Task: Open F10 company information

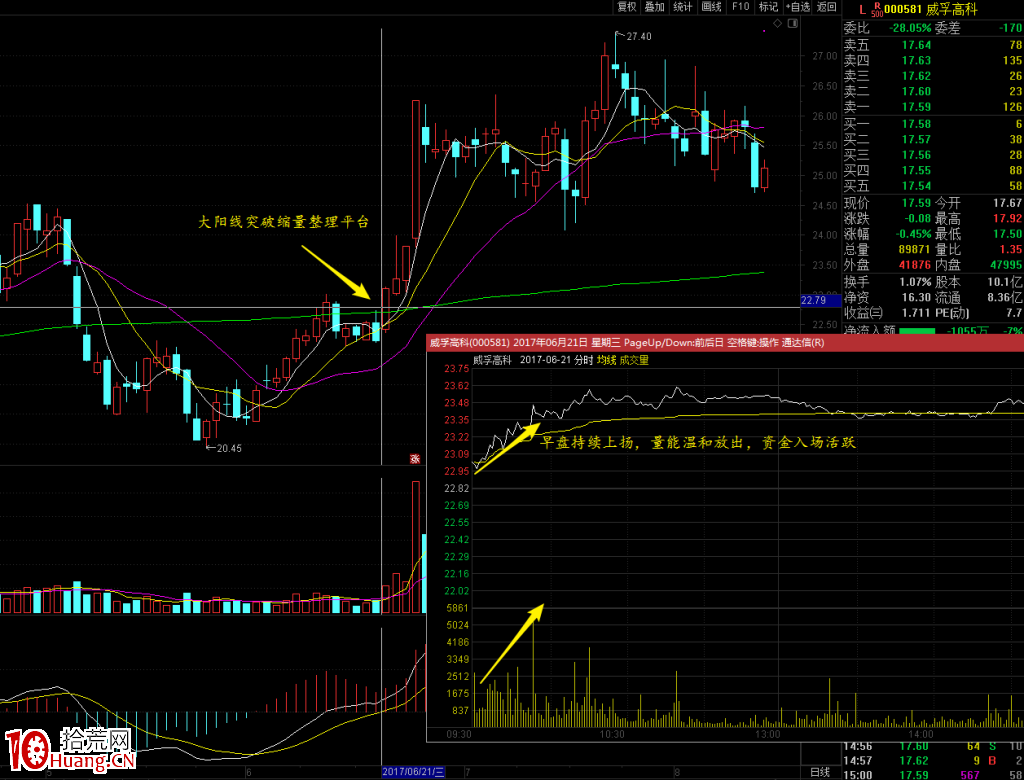Action: click(740, 7)
